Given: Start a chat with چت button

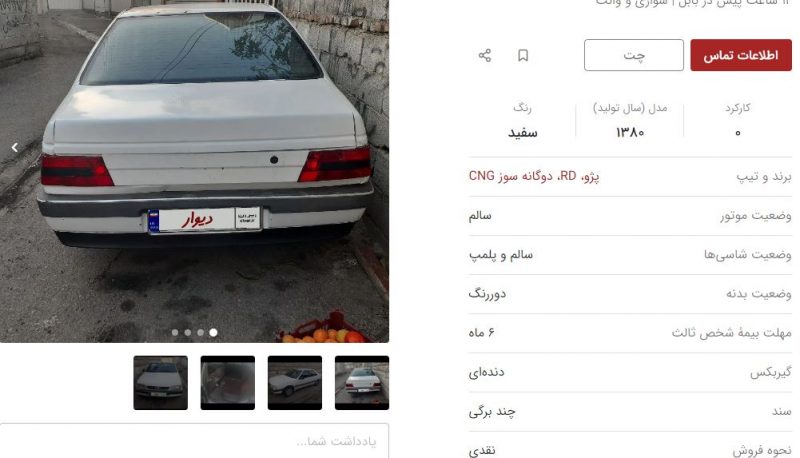Looking at the screenshot, I should 634,55.
